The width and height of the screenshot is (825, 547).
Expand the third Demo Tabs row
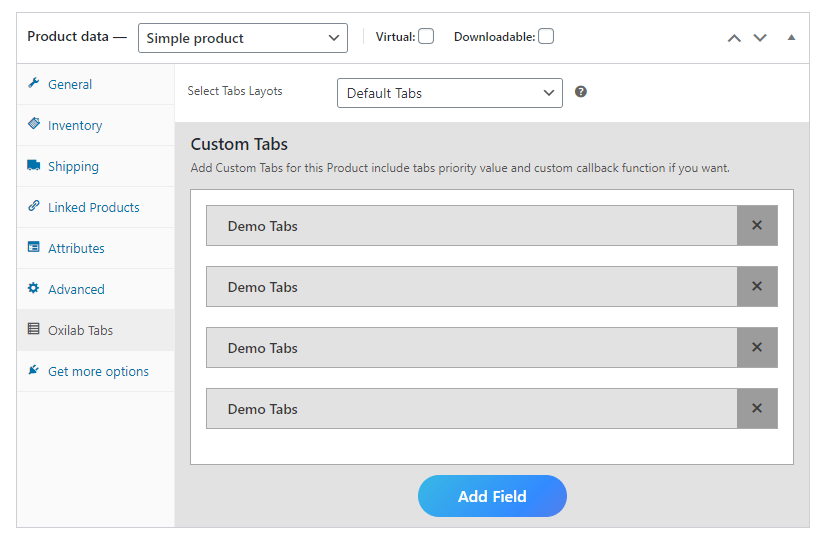tap(471, 348)
